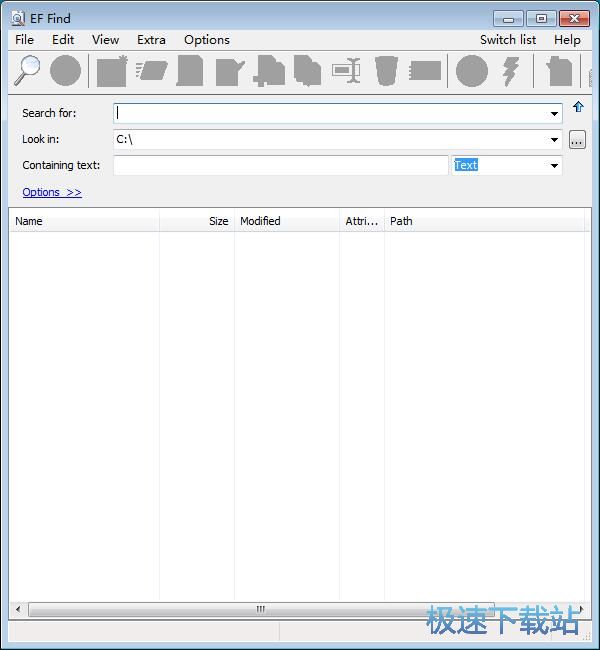The height and width of the screenshot is (650, 600).
Task: Start search with the magnifying glass icon
Action: pos(27,70)
